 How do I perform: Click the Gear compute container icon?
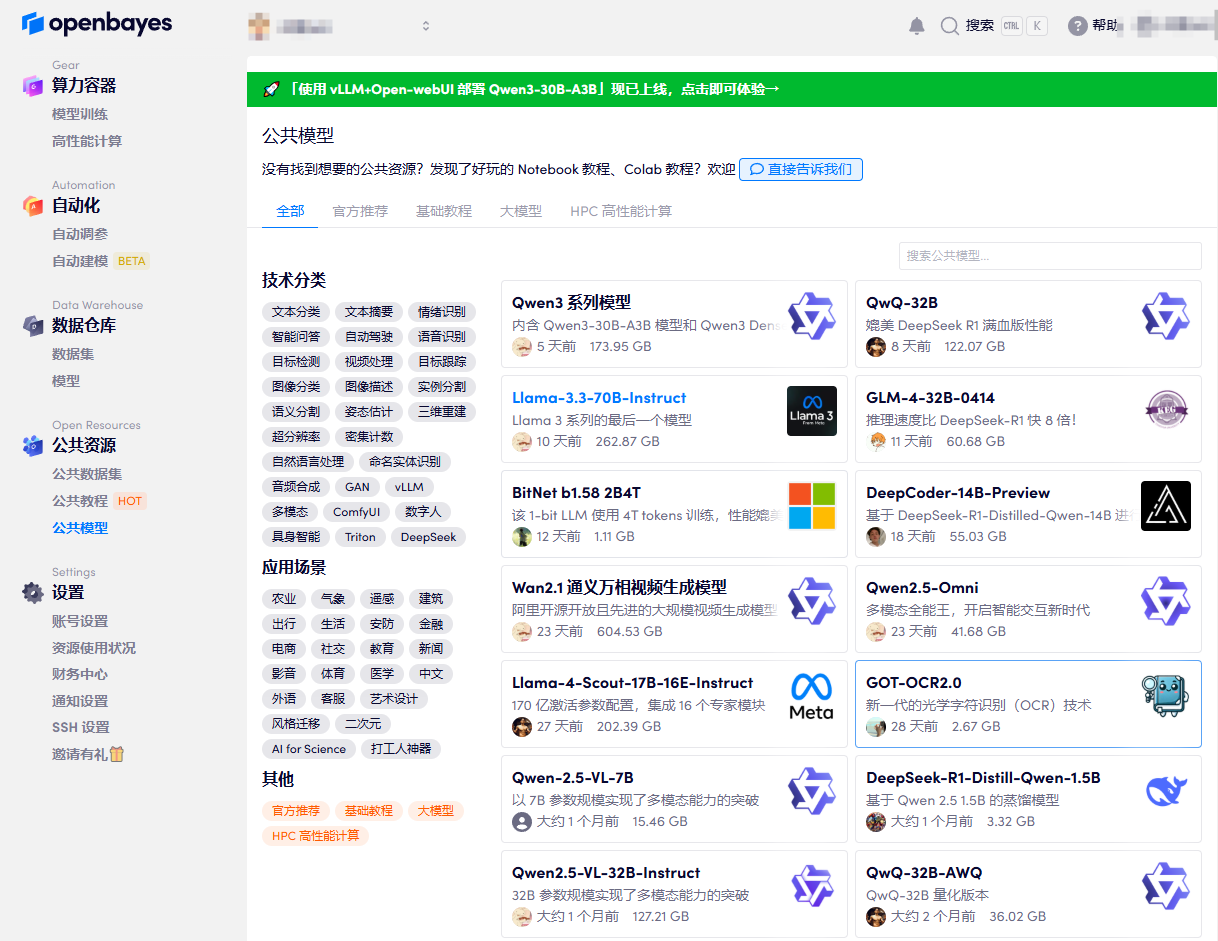pos(32,86)
